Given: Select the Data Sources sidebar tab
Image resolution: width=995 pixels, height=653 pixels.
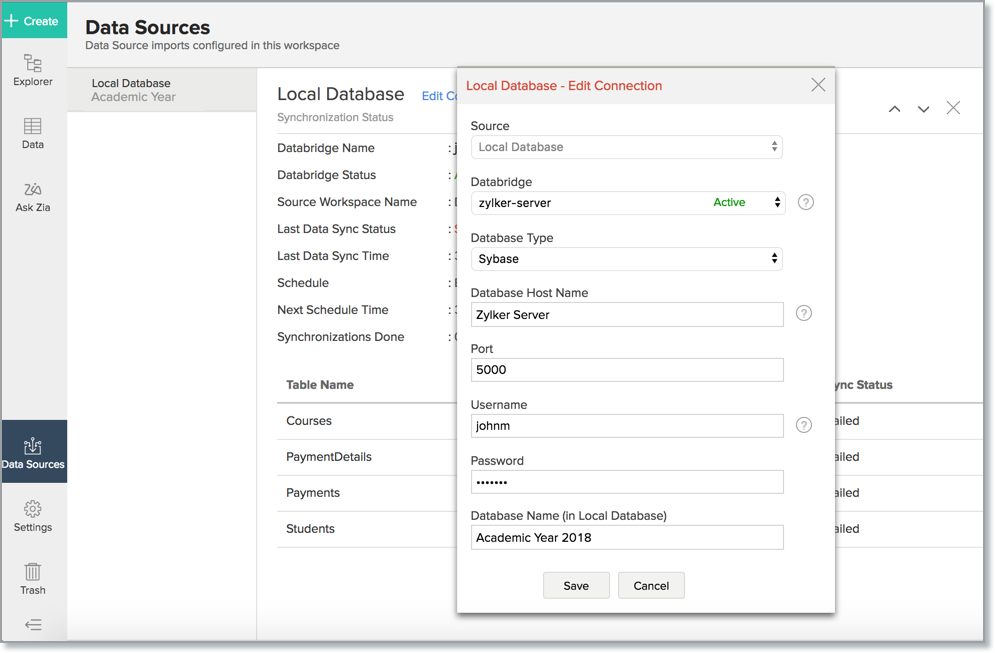Looking at the screenshot, I should click(33, 452).
